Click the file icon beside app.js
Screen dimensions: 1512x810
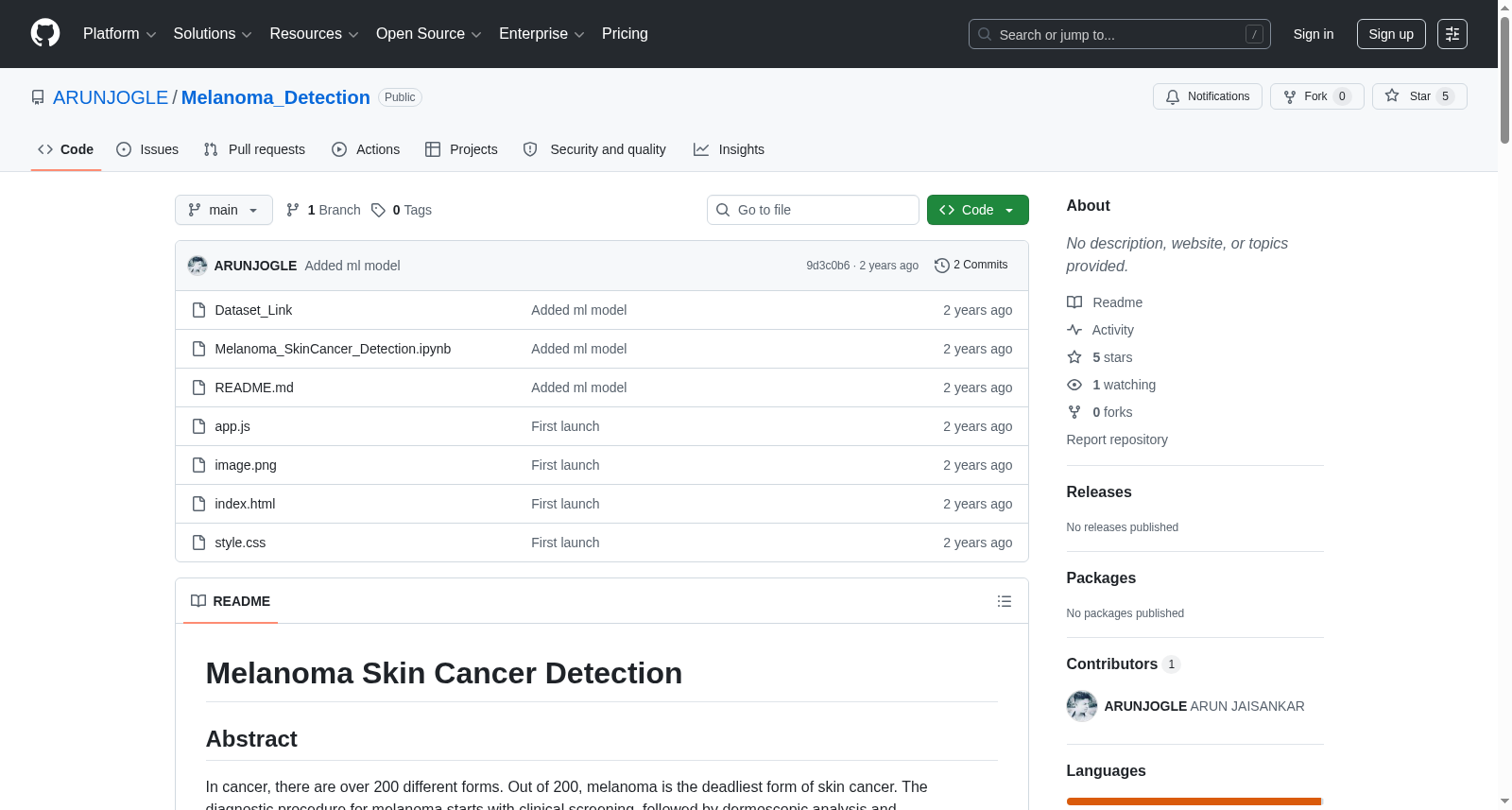click(x=198, y=426)
